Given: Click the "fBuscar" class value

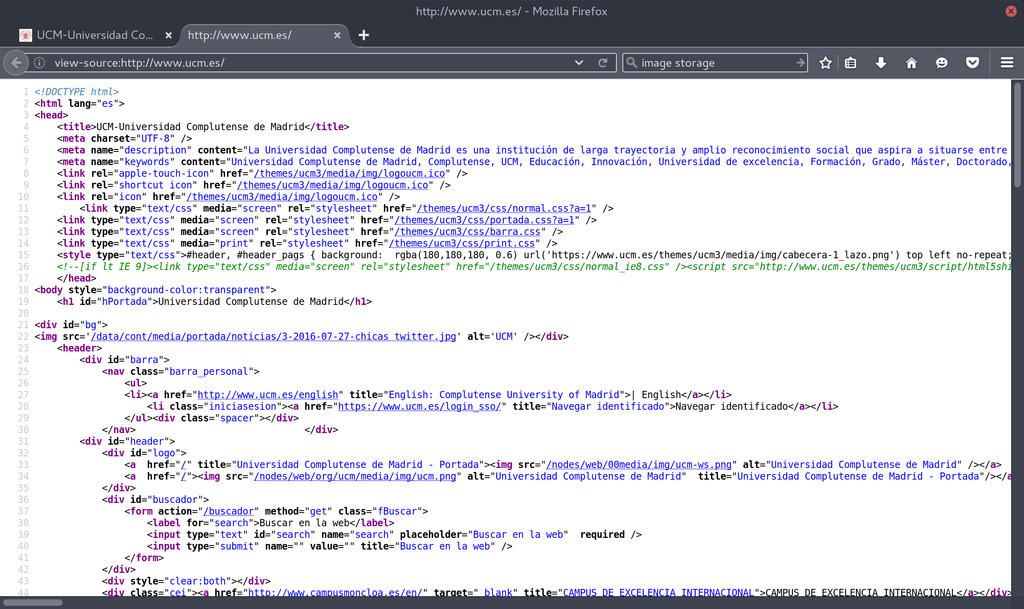Looking at the screenshot, I should click(x=397, y=512).
